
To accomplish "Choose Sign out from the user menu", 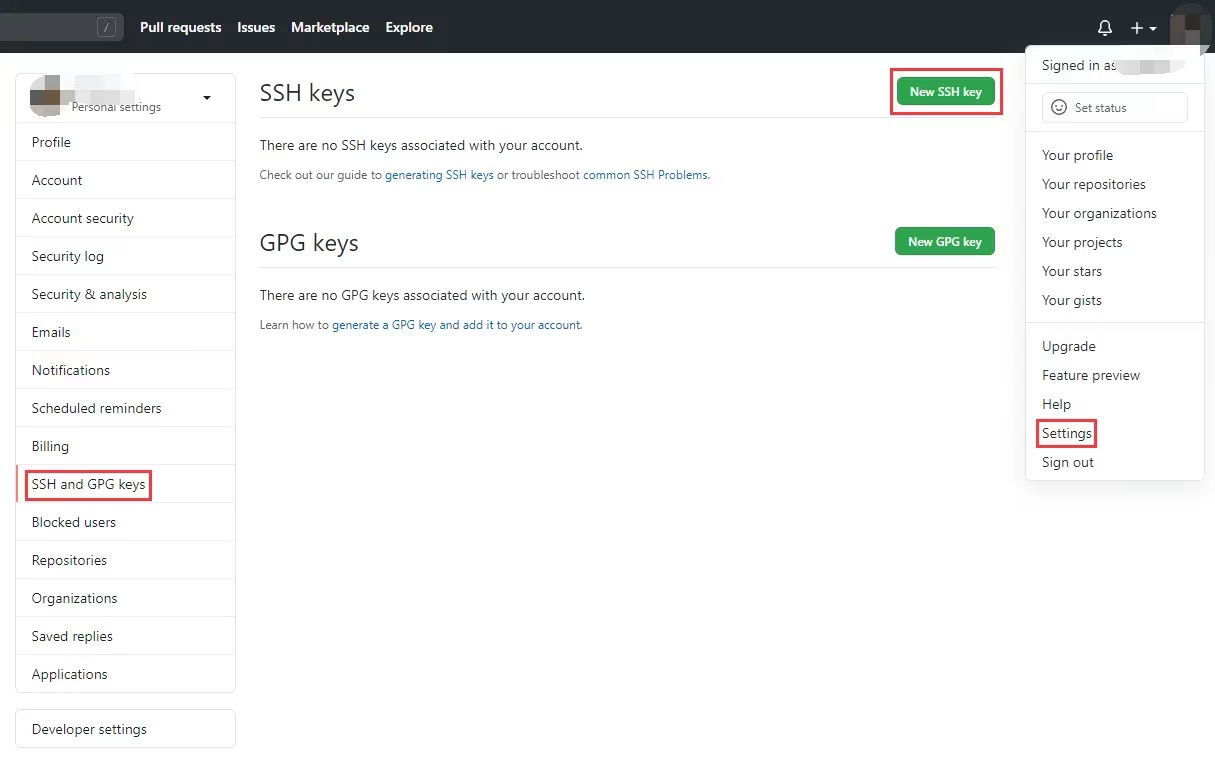I will [1067, 463].
